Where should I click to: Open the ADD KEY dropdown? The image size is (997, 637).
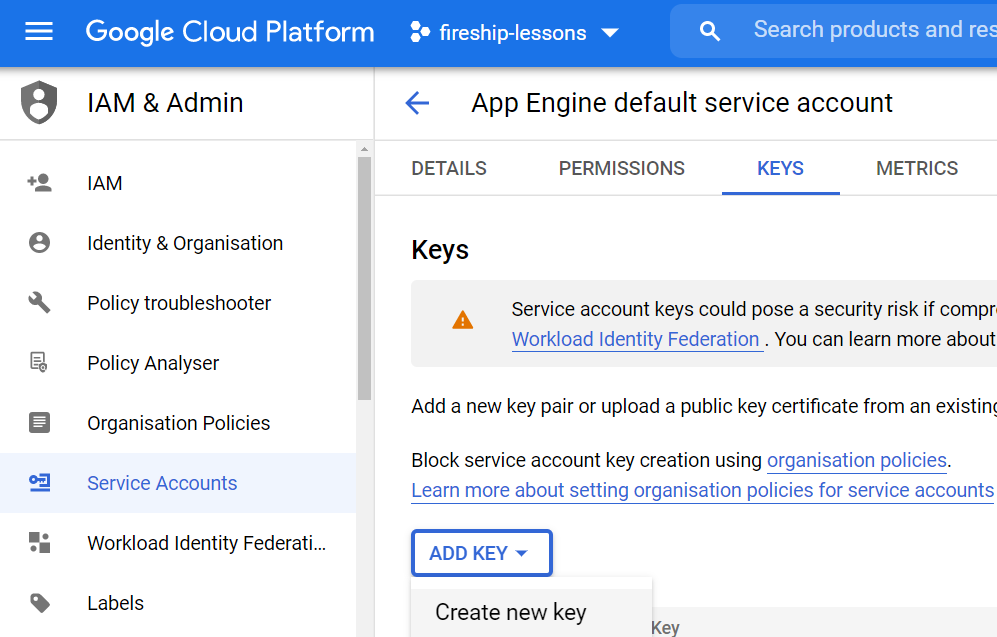(x=482, y=552)
